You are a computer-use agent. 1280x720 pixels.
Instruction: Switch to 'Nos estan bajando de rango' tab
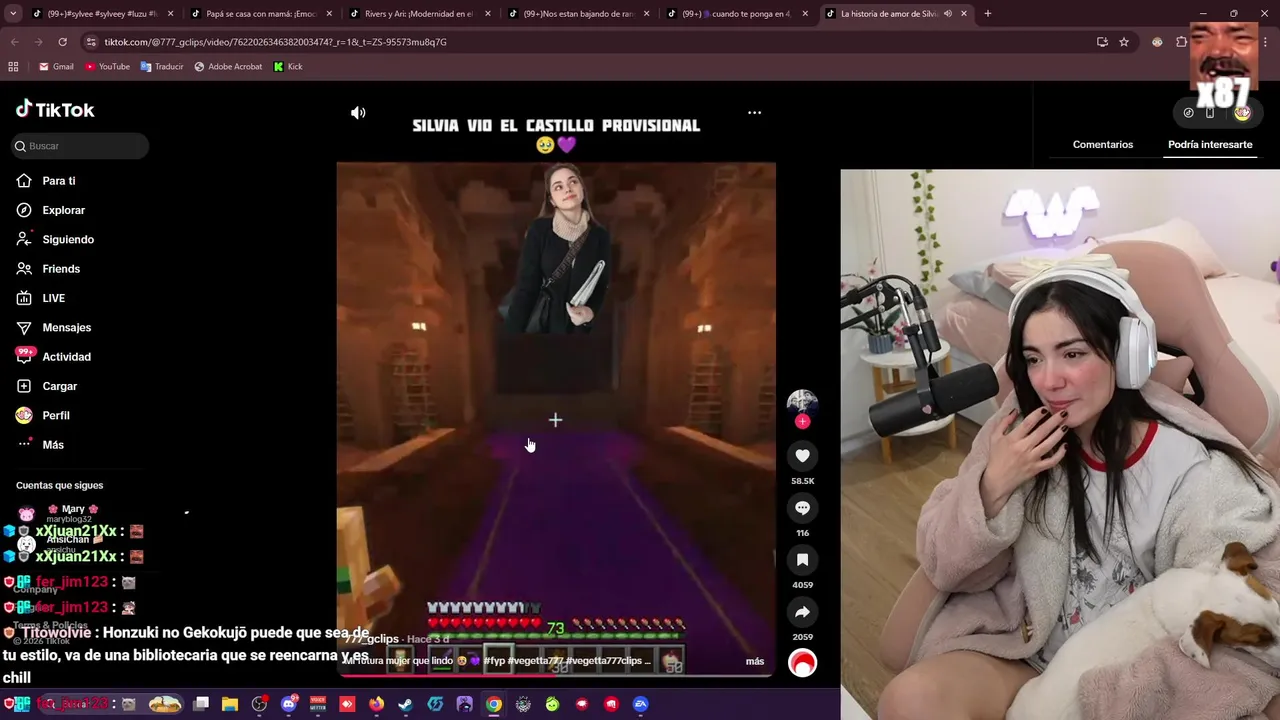tap(577, 14)
